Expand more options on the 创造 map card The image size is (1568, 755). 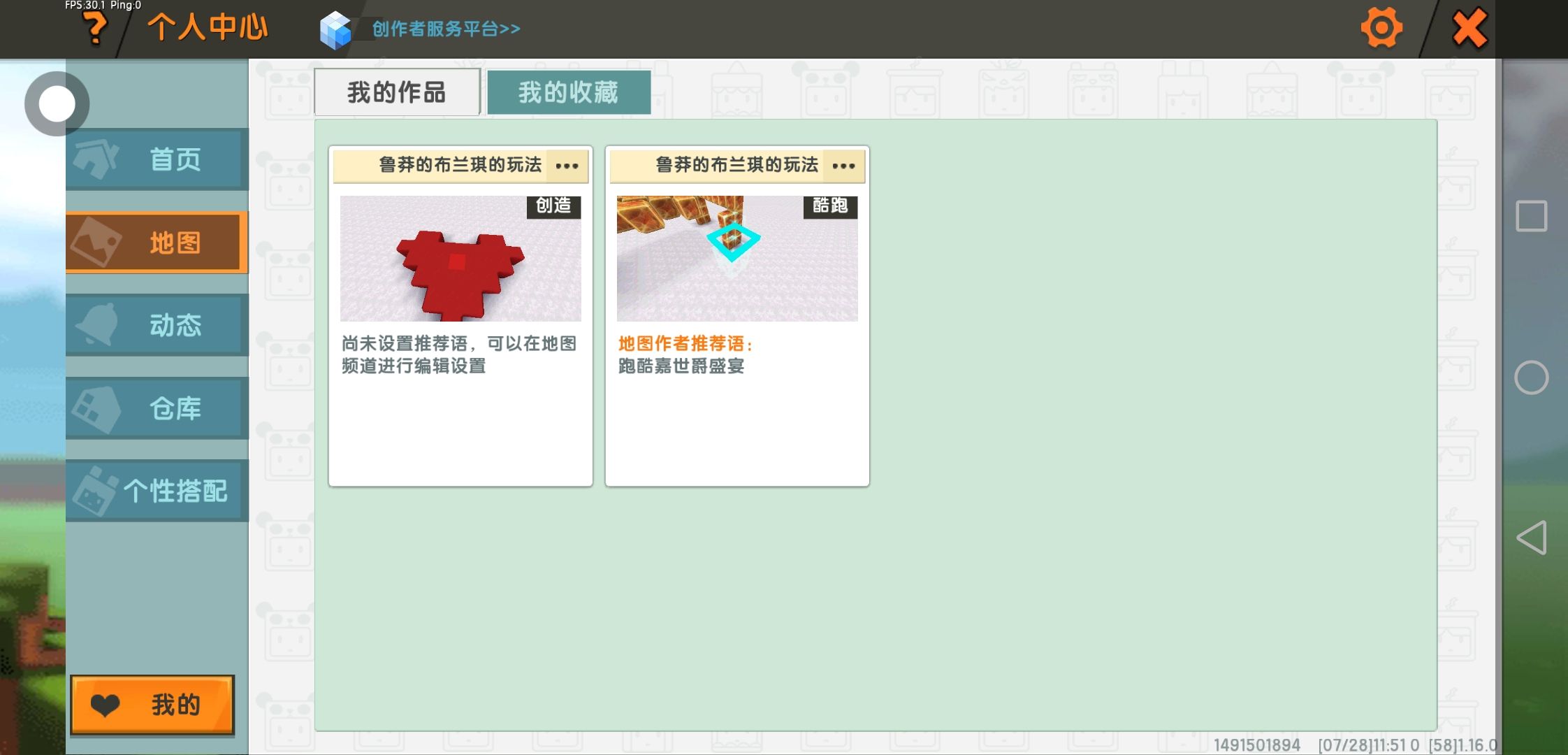[567, 166]
